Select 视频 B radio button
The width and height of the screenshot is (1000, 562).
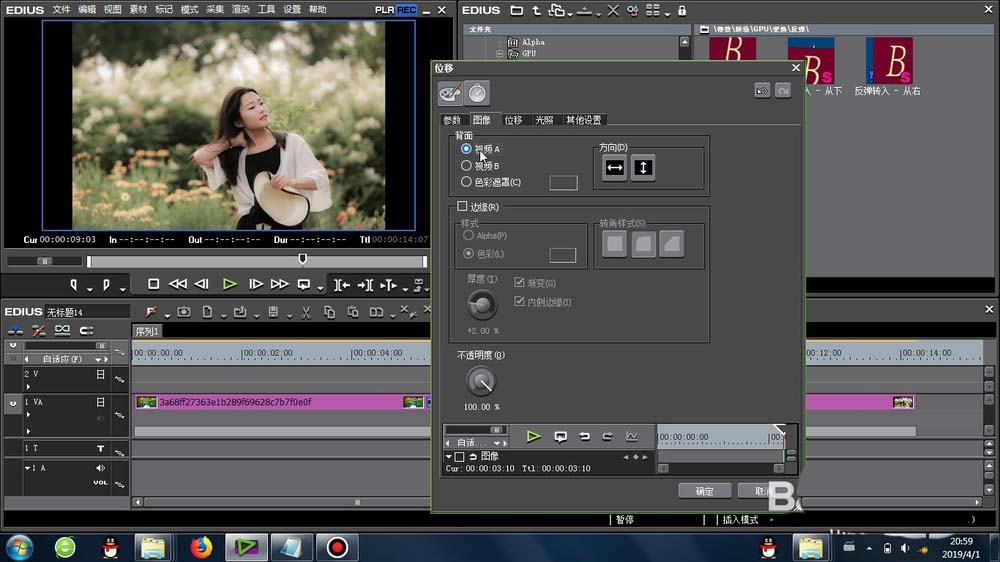coord(466,166)
